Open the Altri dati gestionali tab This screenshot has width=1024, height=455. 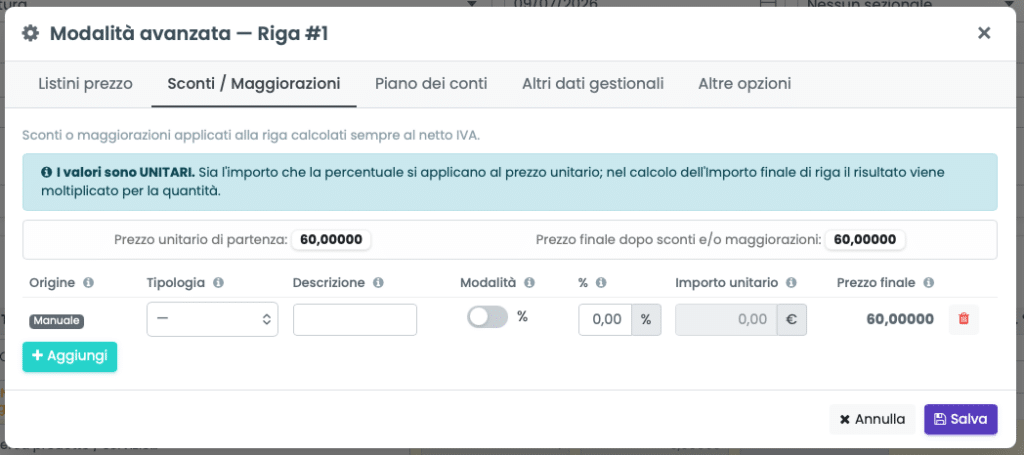point(593,84)
